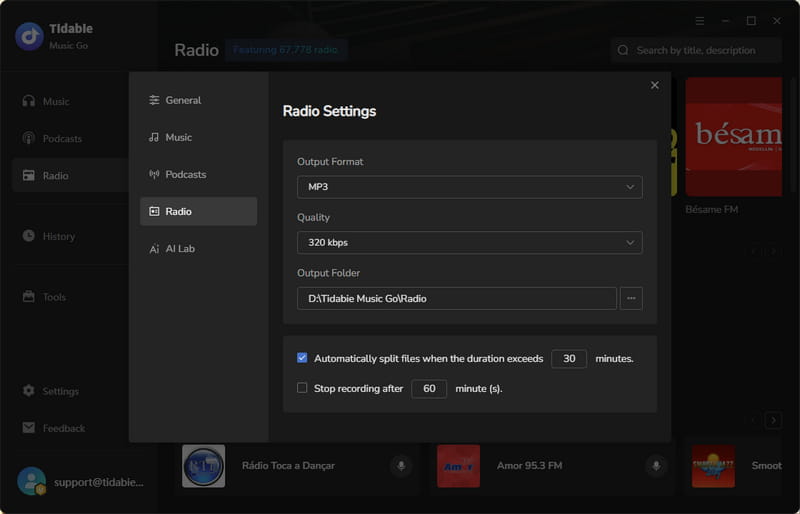Click the Music note icon in settings
Viewport: 800px width, 514px height.
click(154, 137)
